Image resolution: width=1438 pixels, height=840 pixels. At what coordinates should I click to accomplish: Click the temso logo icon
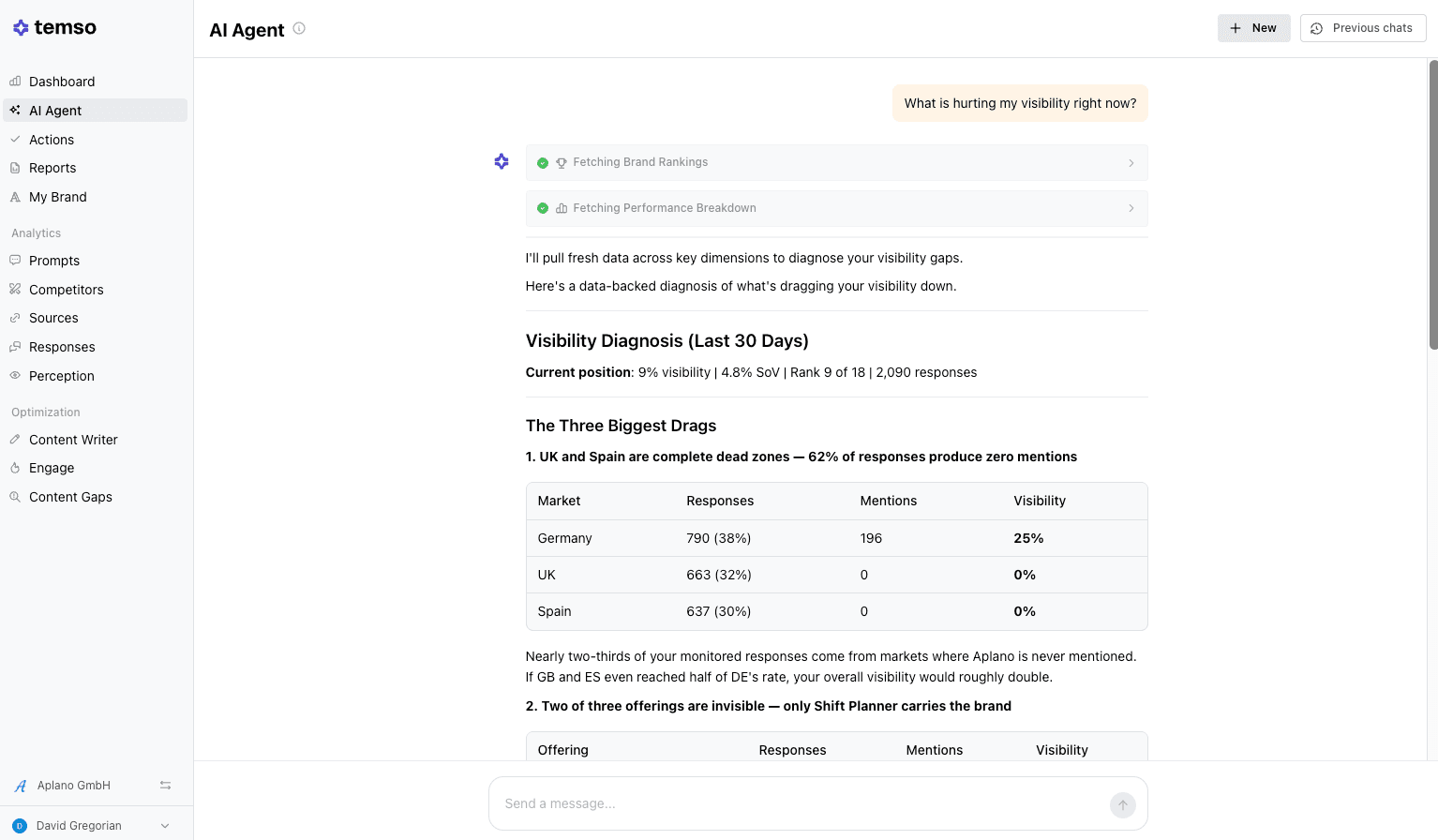(x=21, y=28)
